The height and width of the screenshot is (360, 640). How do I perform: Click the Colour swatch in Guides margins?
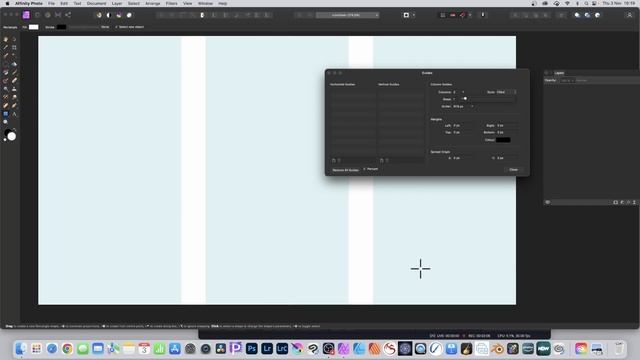(x=503, y=140)
